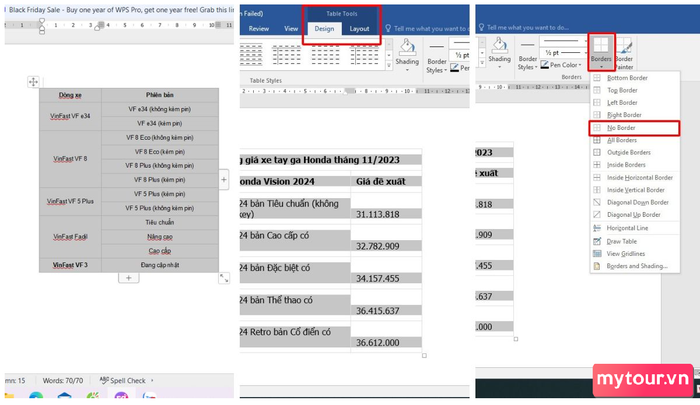700x405 pixels.
Task: Switch to the Review tab
Action: tap(259, 29)
